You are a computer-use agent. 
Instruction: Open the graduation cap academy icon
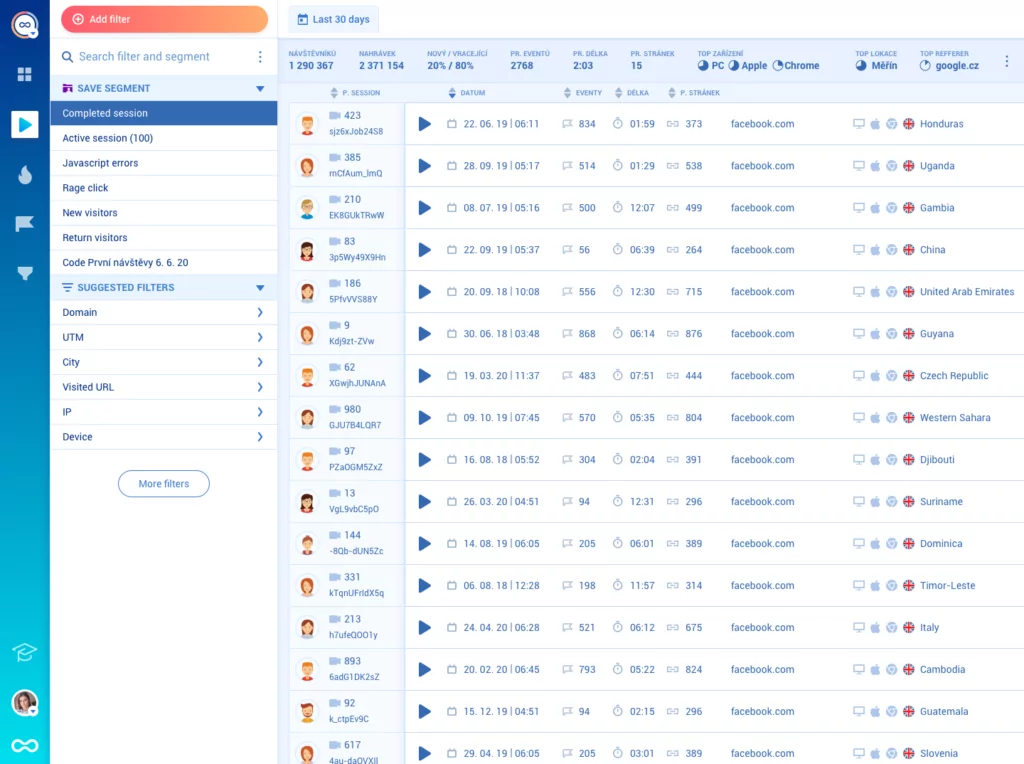click(x=24, y=653)
